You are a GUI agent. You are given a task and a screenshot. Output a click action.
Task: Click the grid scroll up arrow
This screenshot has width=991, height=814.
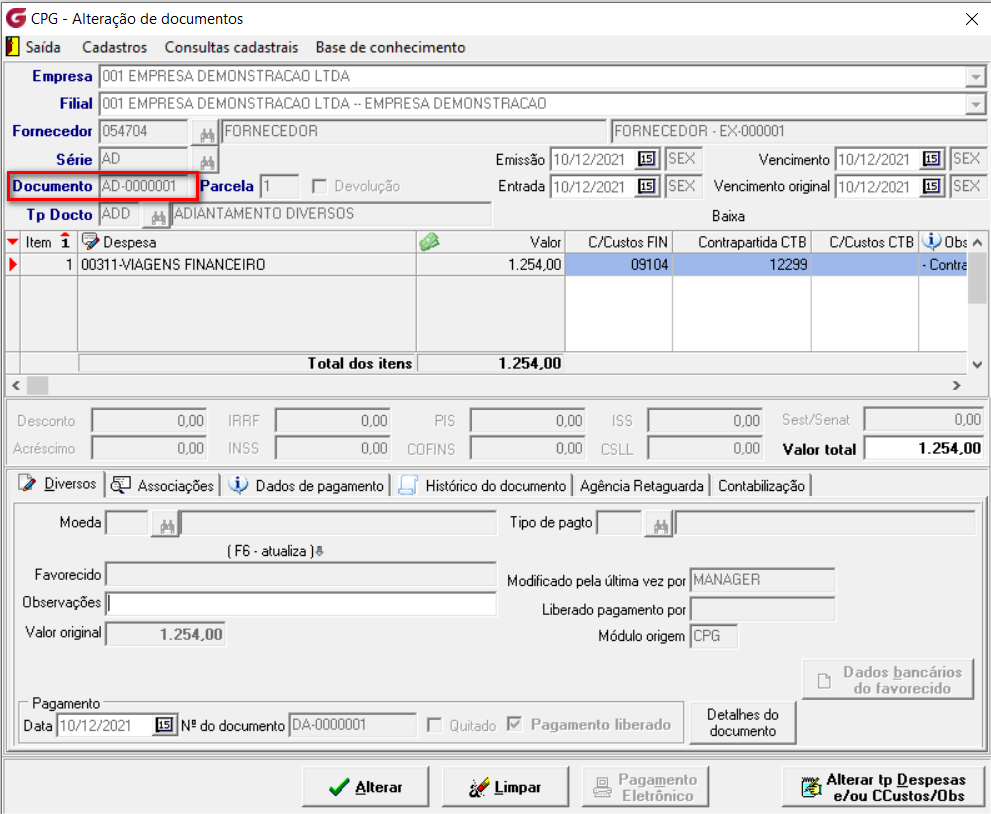(977, 242)
